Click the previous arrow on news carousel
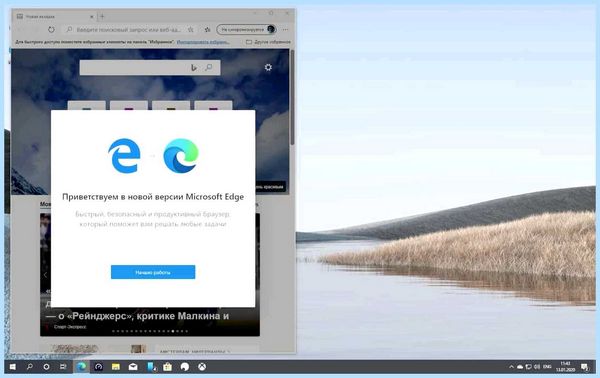600x378 pixels. (45, 275)
